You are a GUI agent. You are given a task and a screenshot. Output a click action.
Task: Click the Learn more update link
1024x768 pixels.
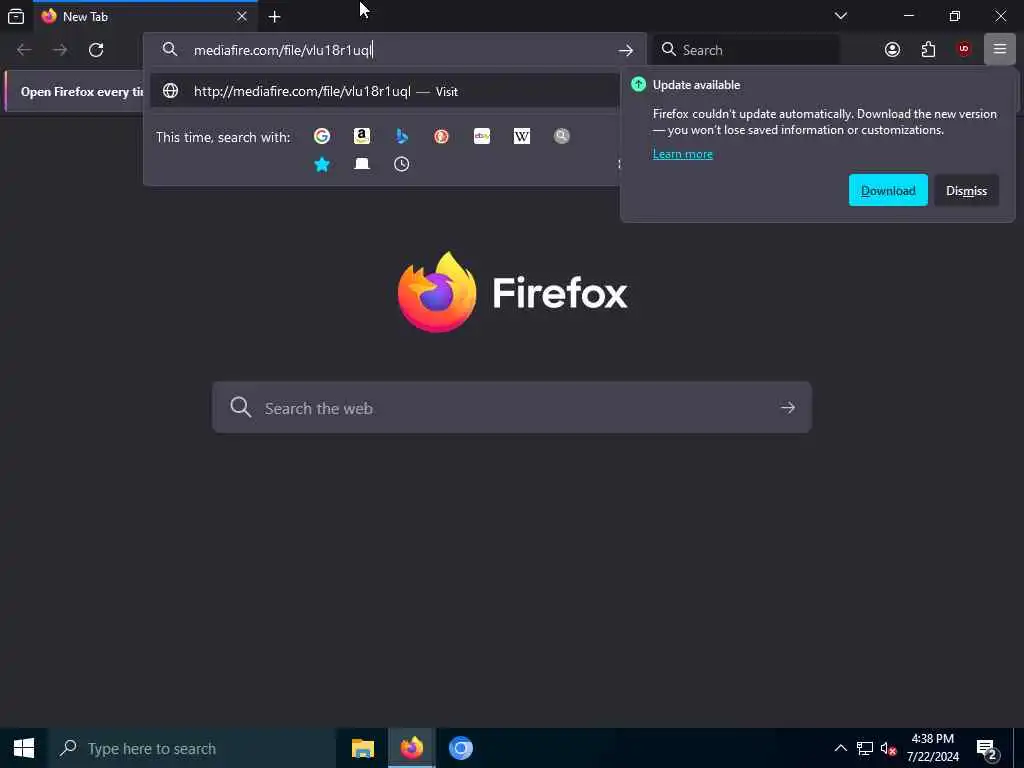coord(682,154)
